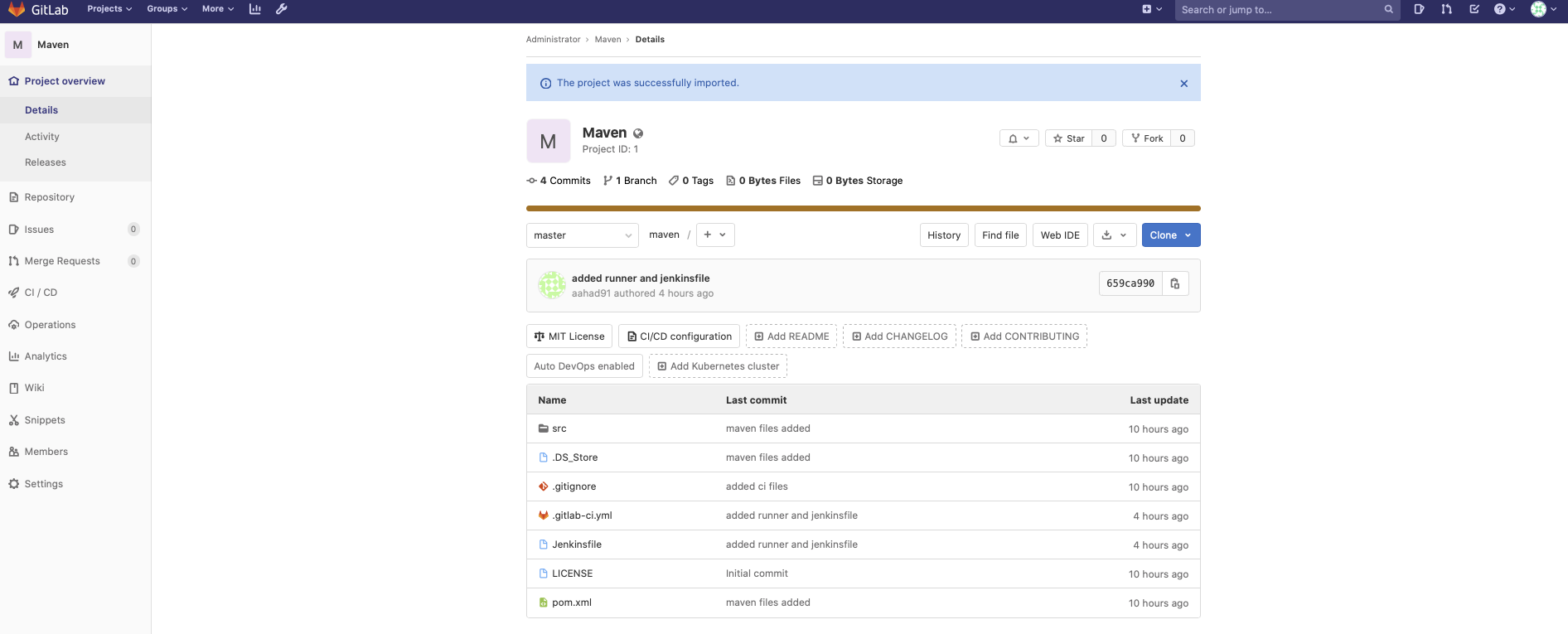Open MIT License link

(569, 336)
